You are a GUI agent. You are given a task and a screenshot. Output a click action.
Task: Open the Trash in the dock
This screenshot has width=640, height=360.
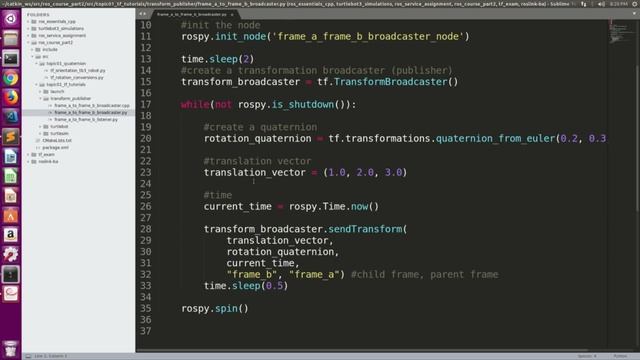pyautogui.click(x=11, y=349)
